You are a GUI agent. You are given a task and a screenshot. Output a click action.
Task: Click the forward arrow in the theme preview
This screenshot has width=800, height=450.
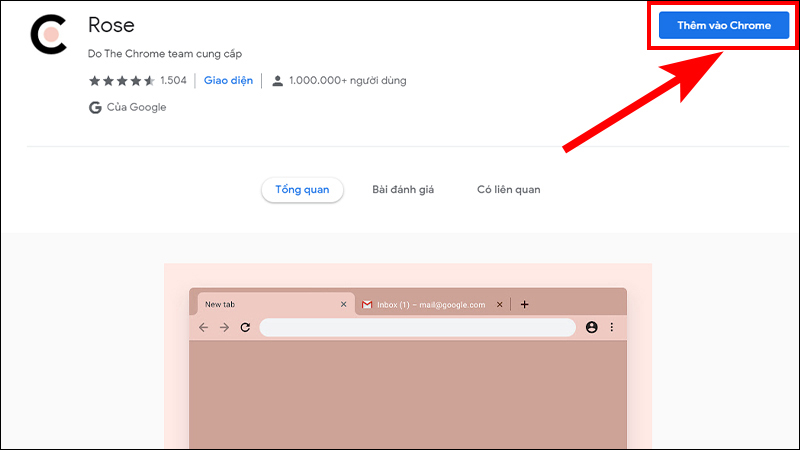click(224, 327)
